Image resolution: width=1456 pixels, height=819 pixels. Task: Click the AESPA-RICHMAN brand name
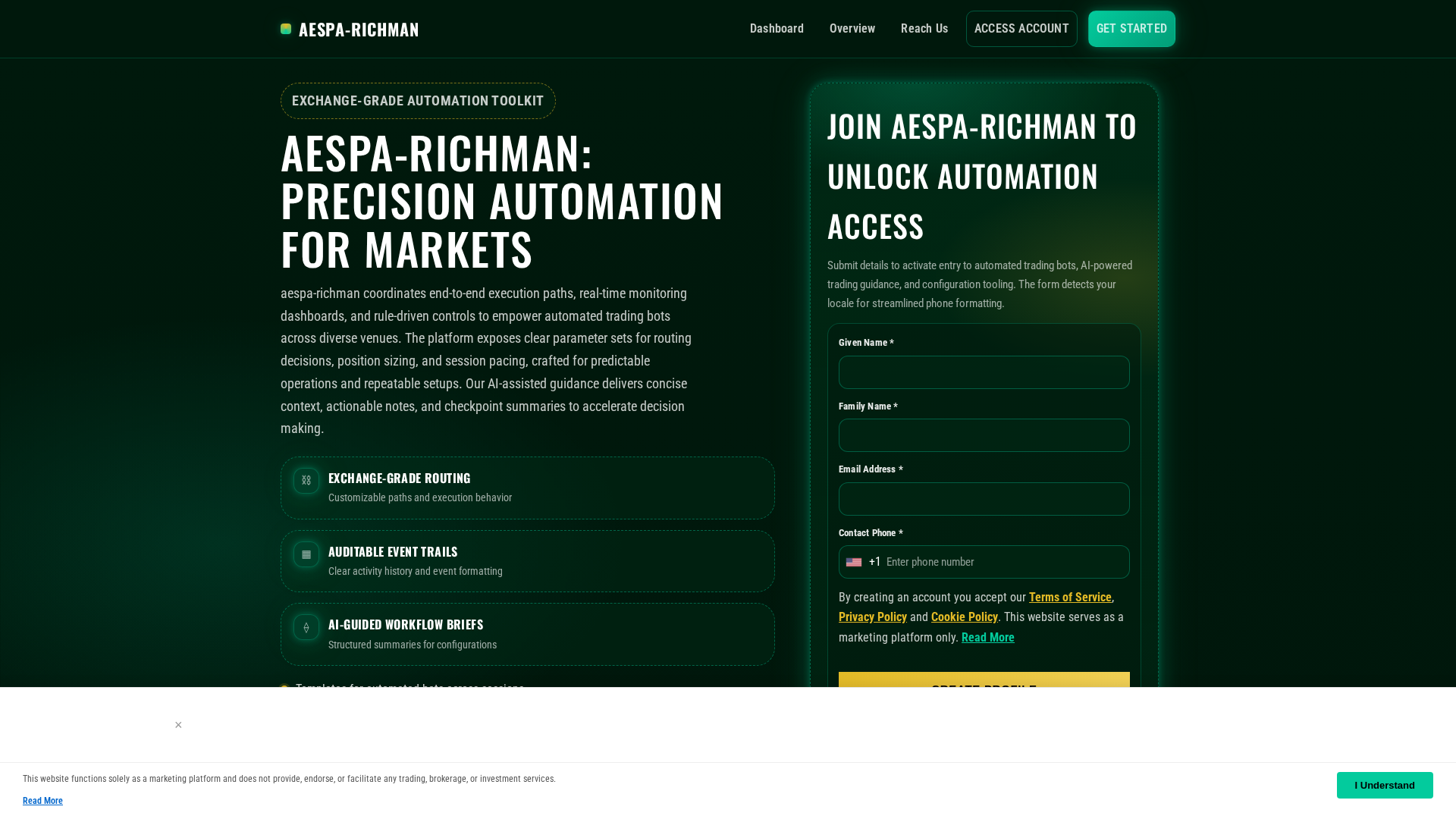click(359, 29)
